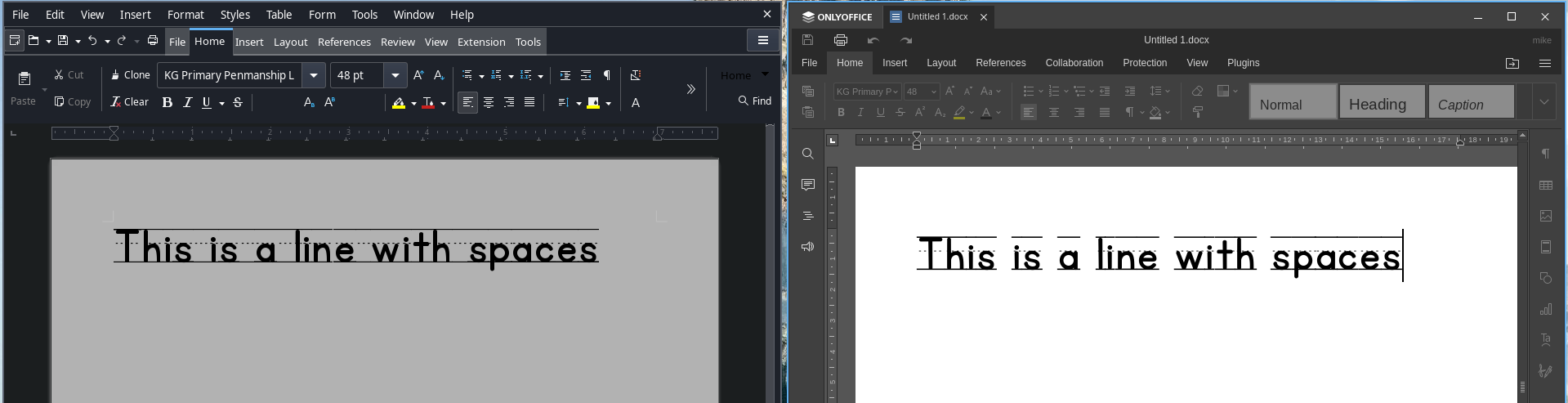
Task: Apply the Caption style in ONLYOFFICE
Action: [x=1471, y=102]
